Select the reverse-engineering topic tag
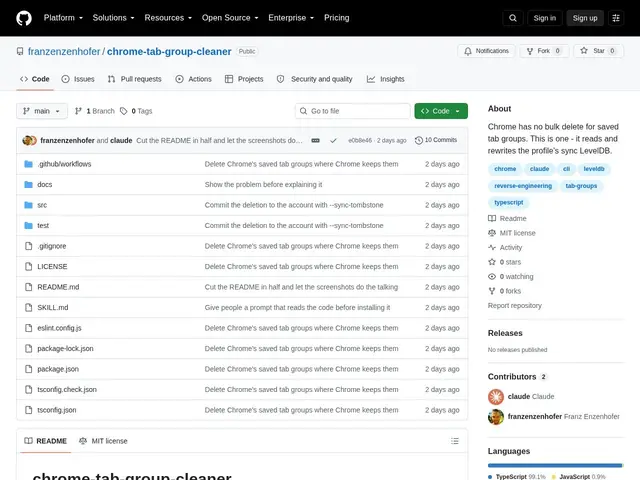Screen dimensions: 640x480 pos(523,186)
